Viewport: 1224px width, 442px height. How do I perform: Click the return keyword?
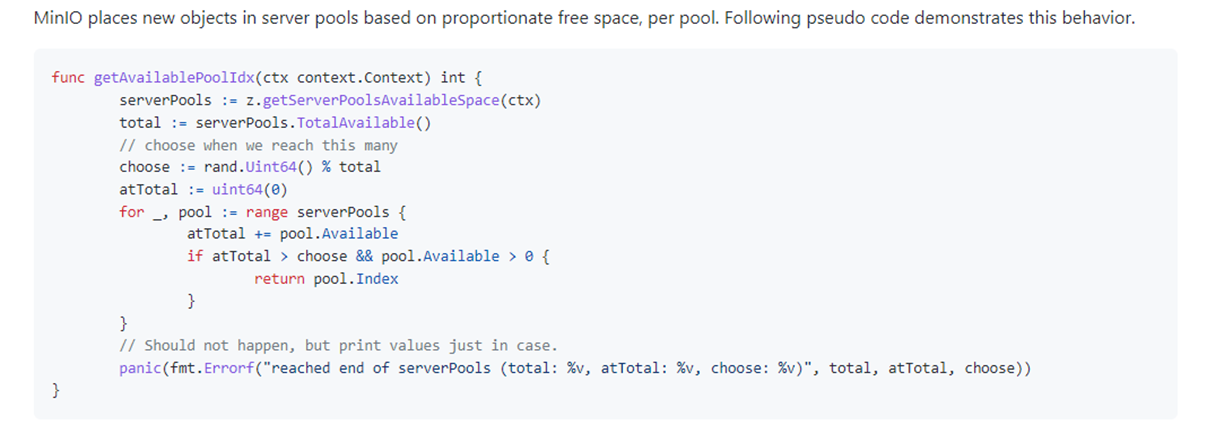point(279,279)
